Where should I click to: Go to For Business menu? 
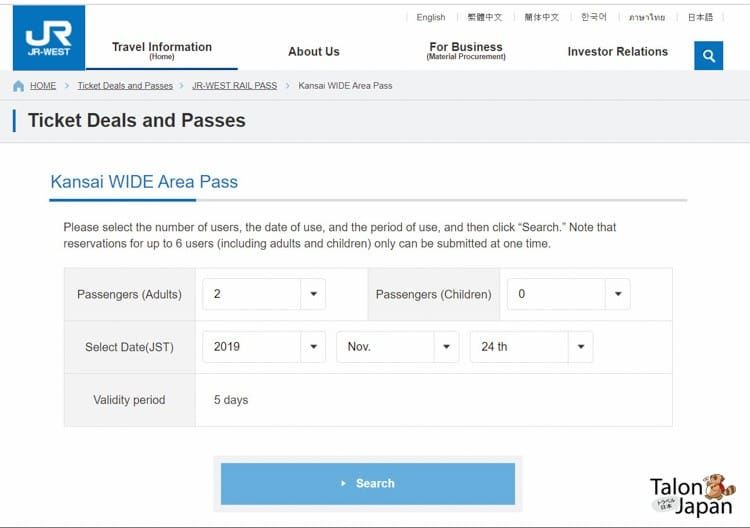coord(466,51)
